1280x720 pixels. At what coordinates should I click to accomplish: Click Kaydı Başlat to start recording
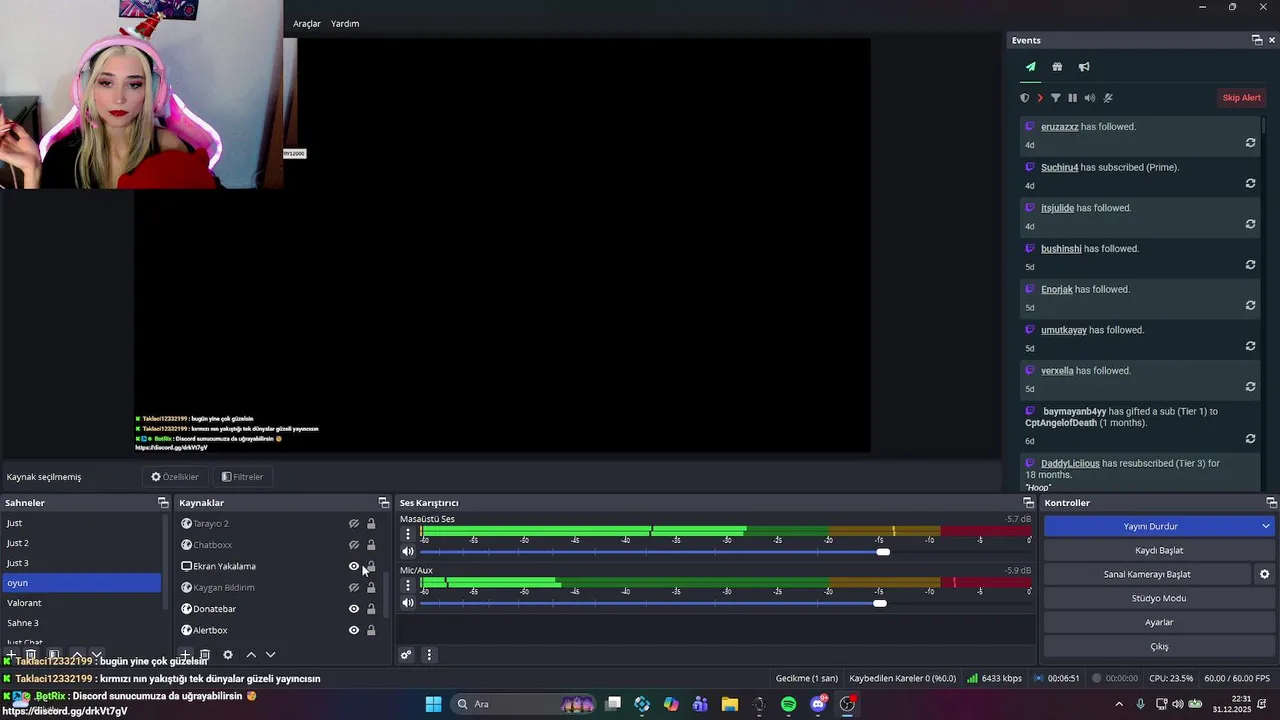pyautogui.click(x=1159, y=550)
